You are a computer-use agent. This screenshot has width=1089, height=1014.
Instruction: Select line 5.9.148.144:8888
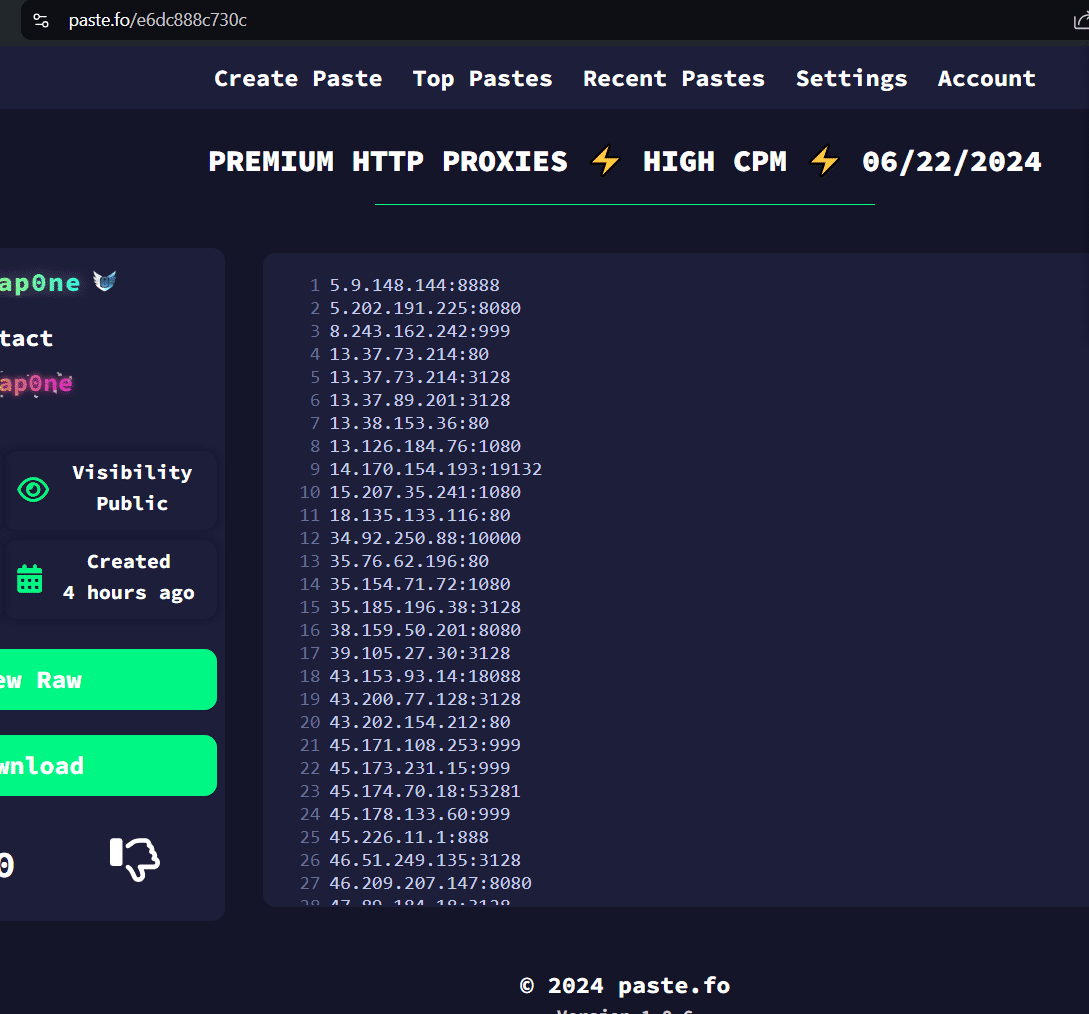(414, 285)
